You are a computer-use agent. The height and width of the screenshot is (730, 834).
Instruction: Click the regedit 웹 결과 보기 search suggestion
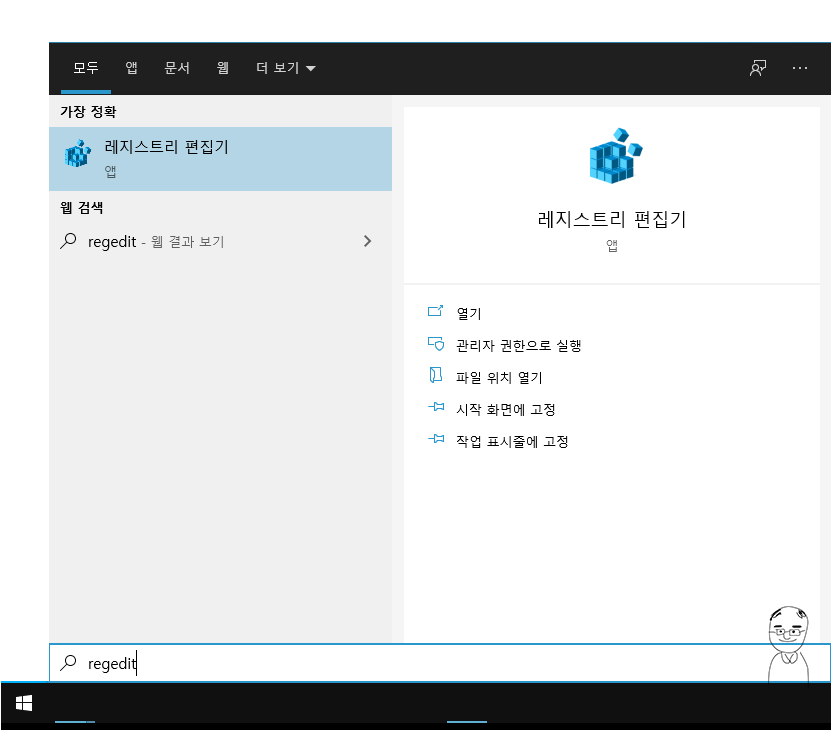(x=220, y=242)
